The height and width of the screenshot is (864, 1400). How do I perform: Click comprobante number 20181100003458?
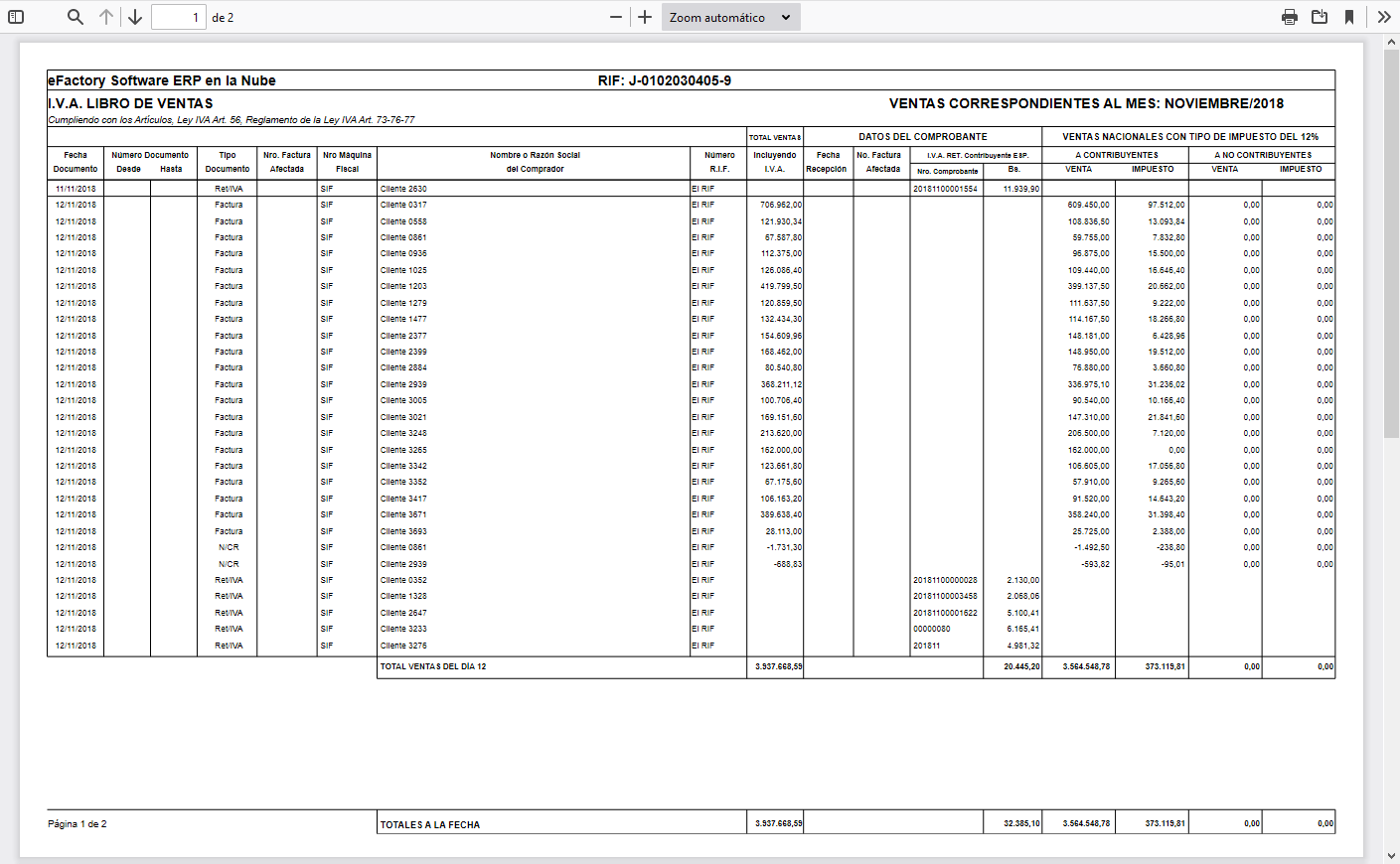pyautogui.click(x=945, y=596)
